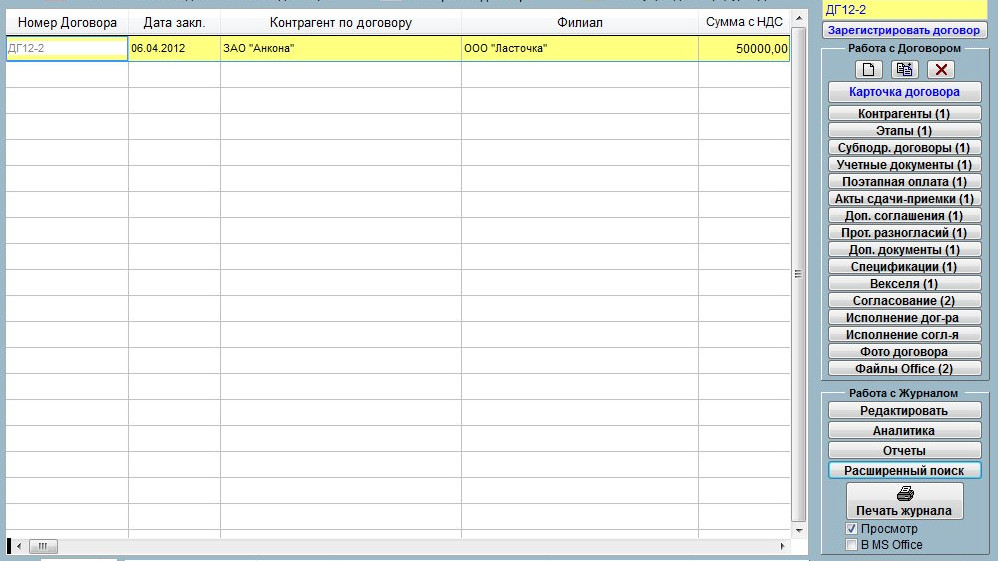Tick the В MS Office checkbox
The height and width of the screenshot is (561, 998).
coord(852,544)
